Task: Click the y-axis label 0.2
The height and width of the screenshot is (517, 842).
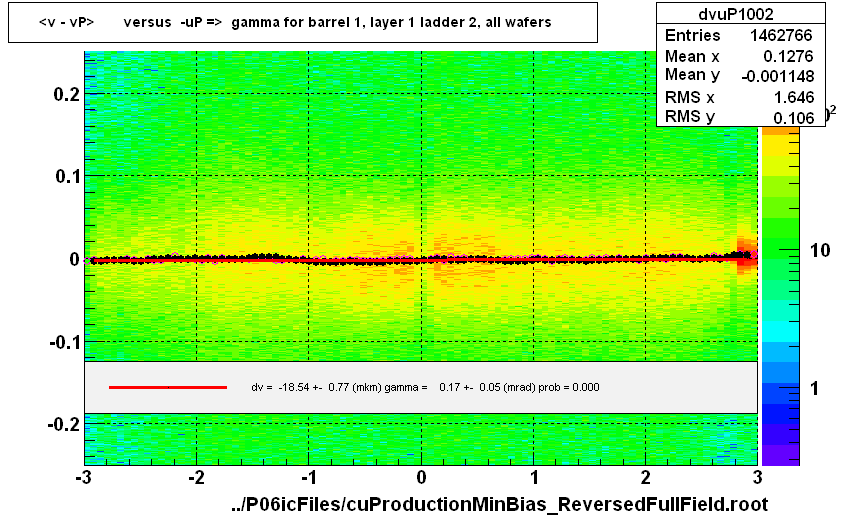Action: click(x=66, y=94)
